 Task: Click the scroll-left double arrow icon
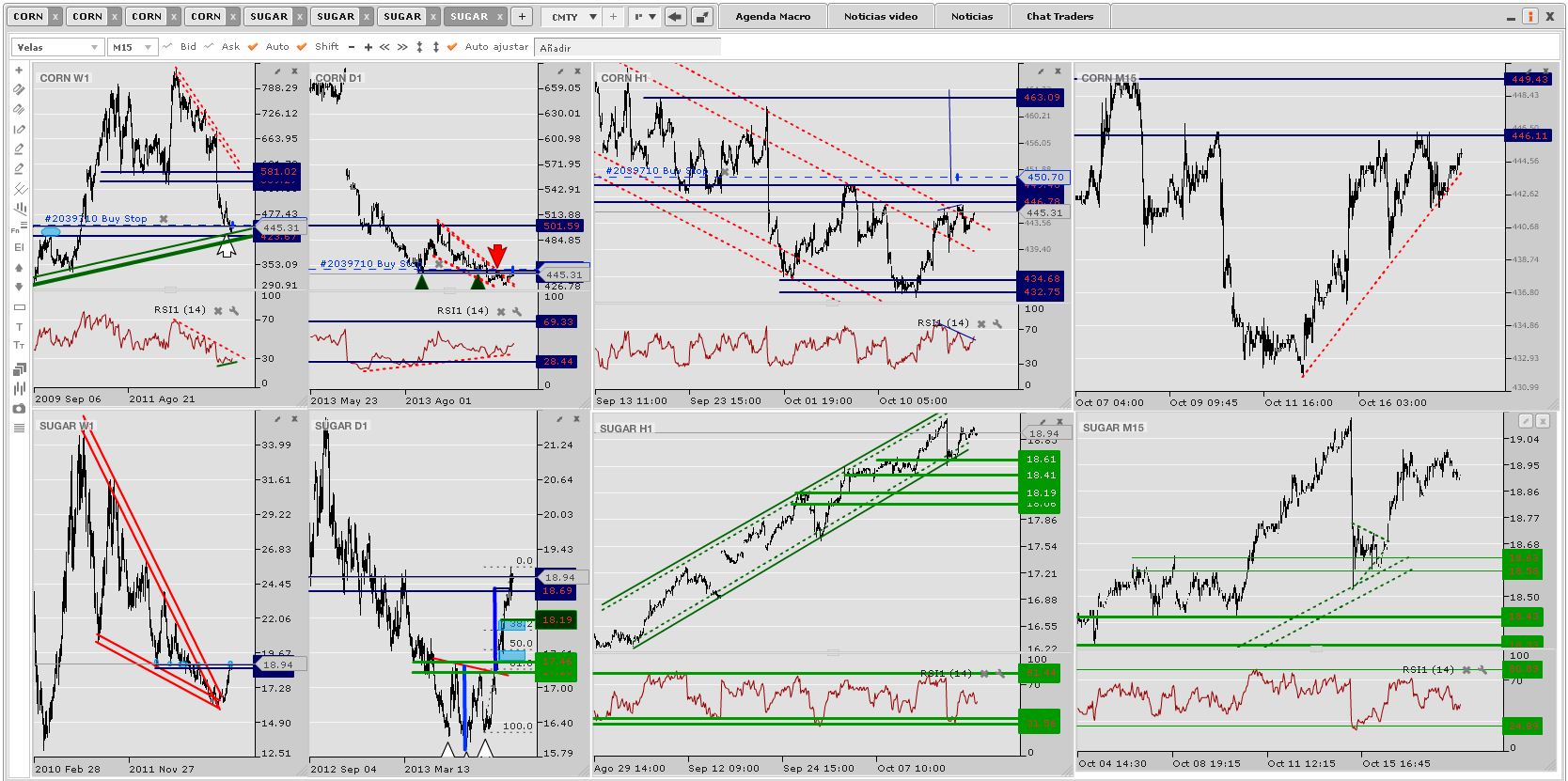pos(384,47)
